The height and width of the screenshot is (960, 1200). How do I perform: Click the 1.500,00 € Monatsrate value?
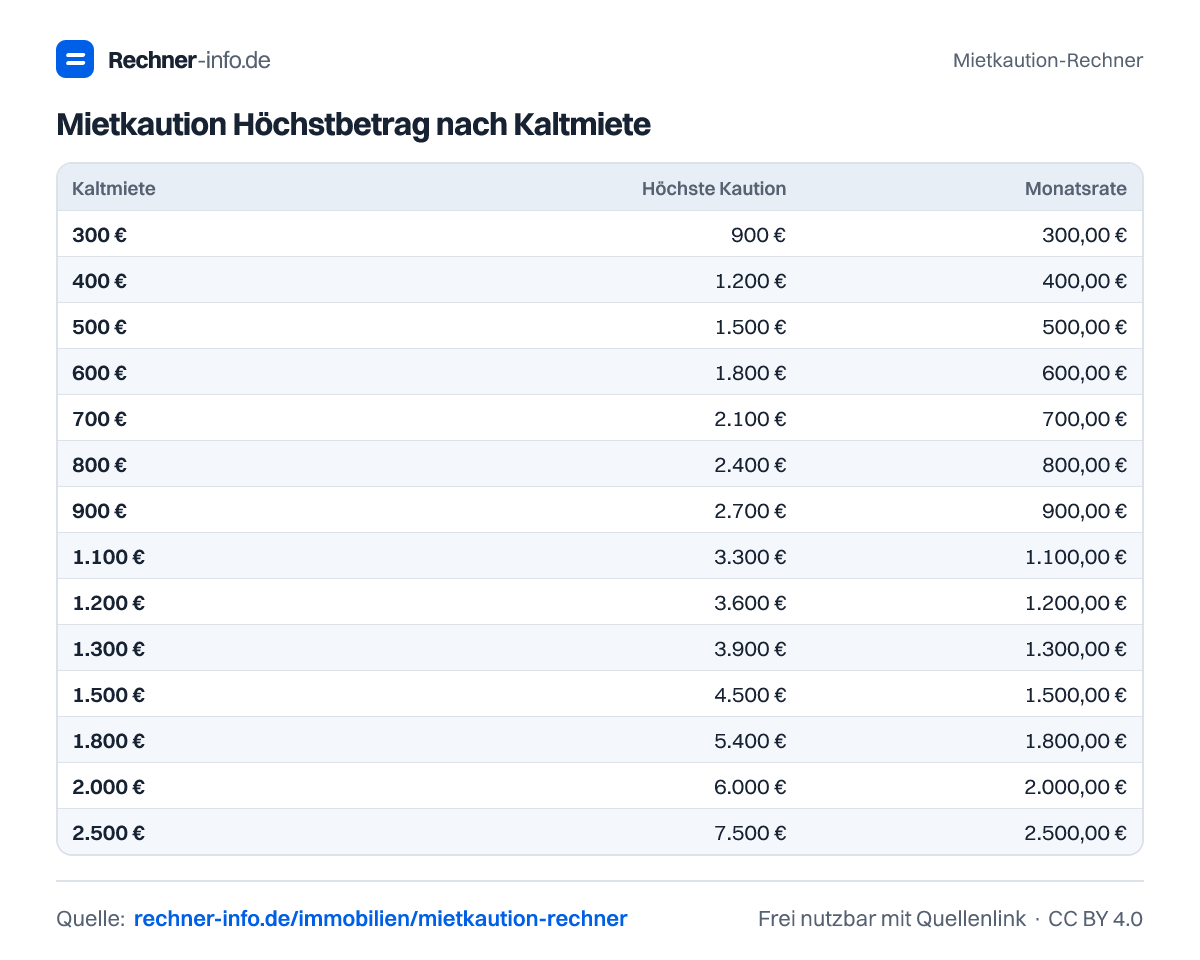point(1076,695)
